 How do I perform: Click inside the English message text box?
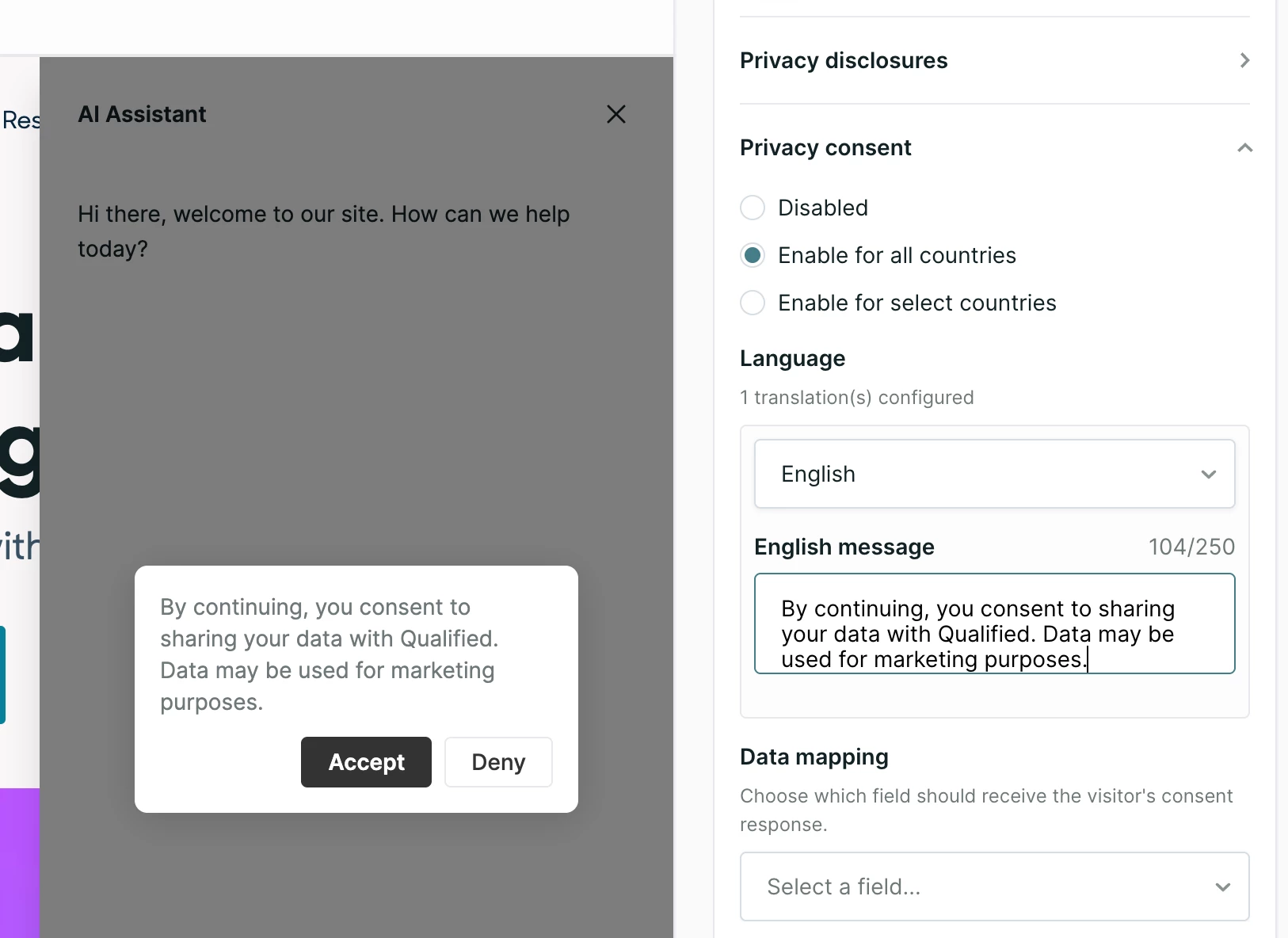(x=994, y=623)
